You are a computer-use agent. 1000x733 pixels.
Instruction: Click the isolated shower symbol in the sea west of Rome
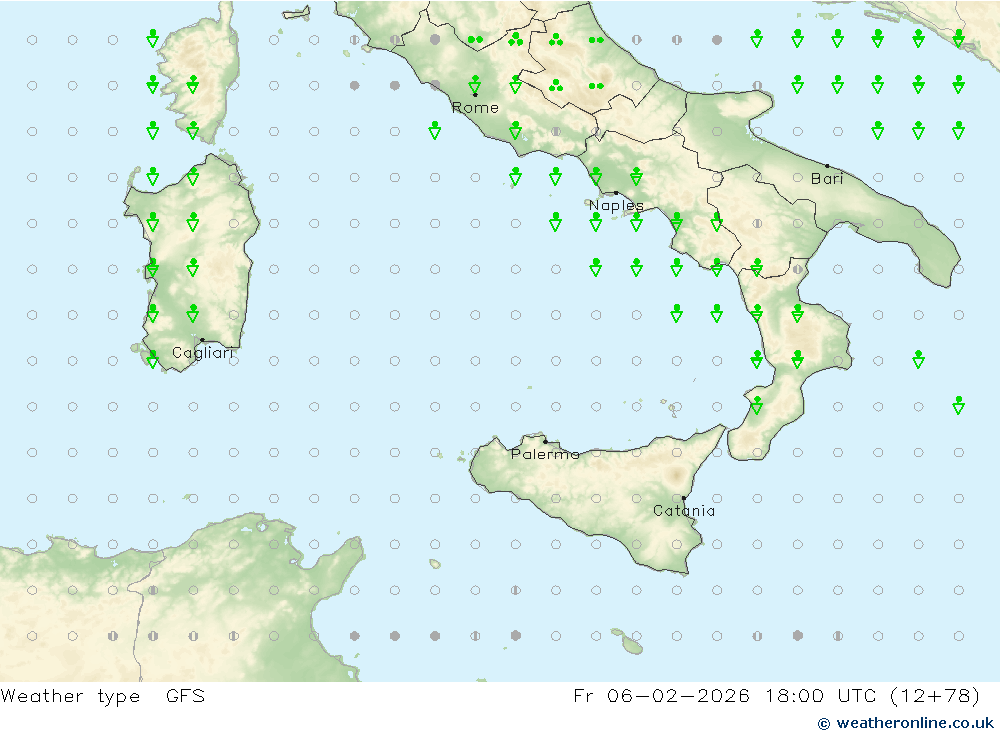(434, 130)
